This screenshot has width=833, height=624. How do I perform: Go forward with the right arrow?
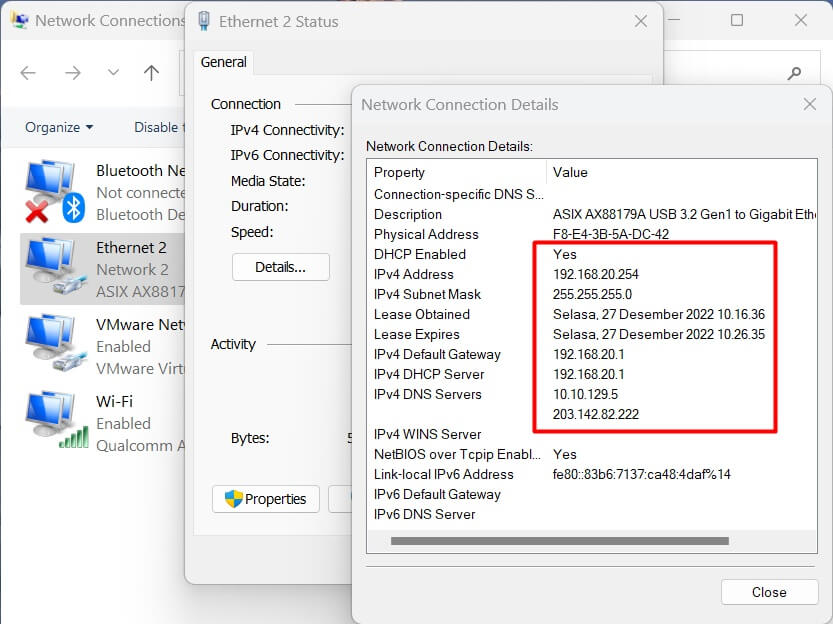72,73
